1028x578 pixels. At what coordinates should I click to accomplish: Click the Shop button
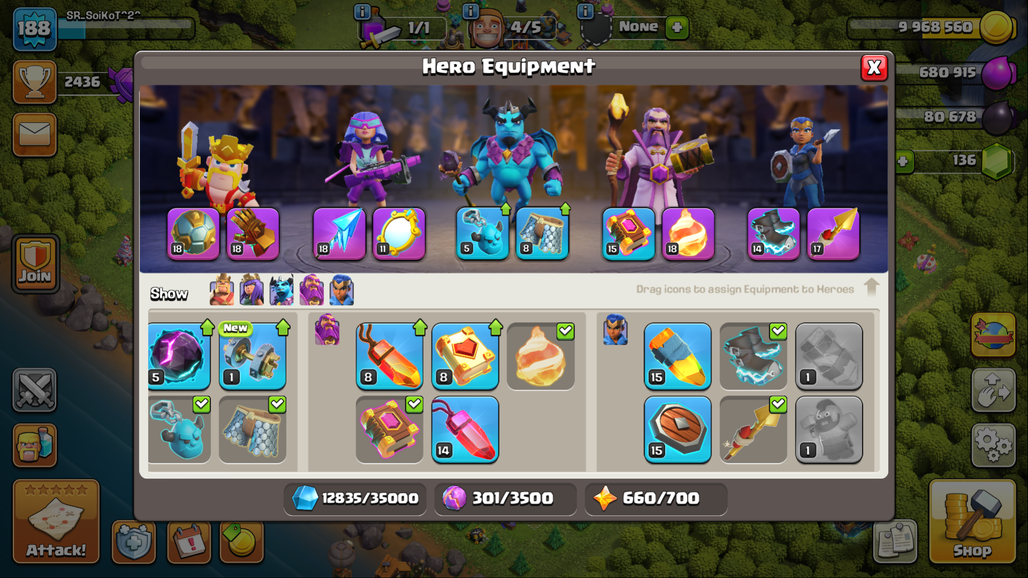click(972, 522)
